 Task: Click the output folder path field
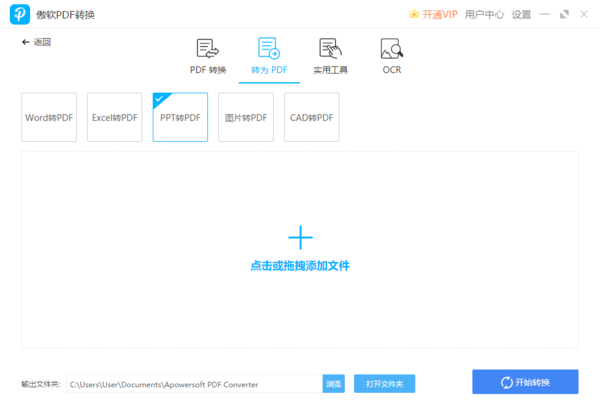[x=193, y=384]
